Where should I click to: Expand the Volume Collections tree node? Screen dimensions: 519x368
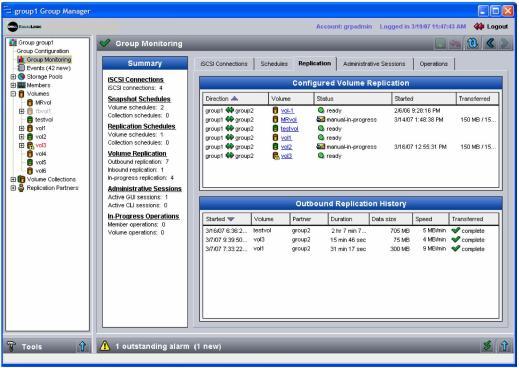tap(13, 179)
